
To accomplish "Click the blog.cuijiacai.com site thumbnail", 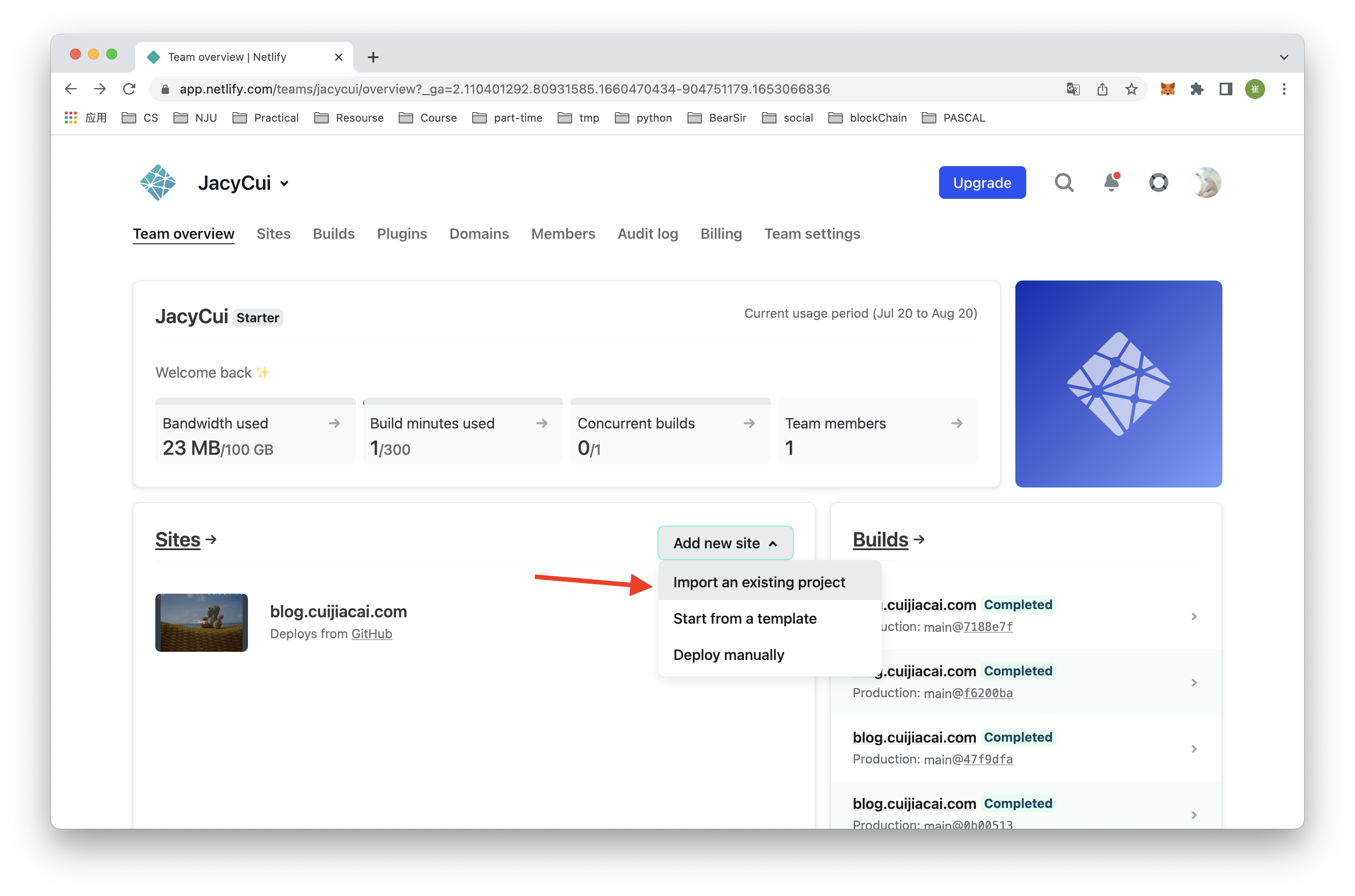I will (x=201, y=622).
